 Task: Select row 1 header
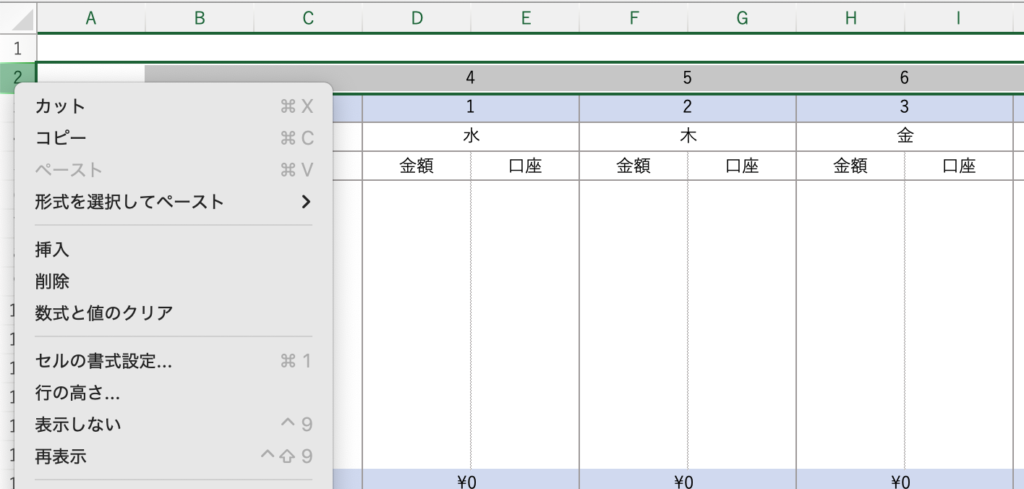[x=17, y=47]
